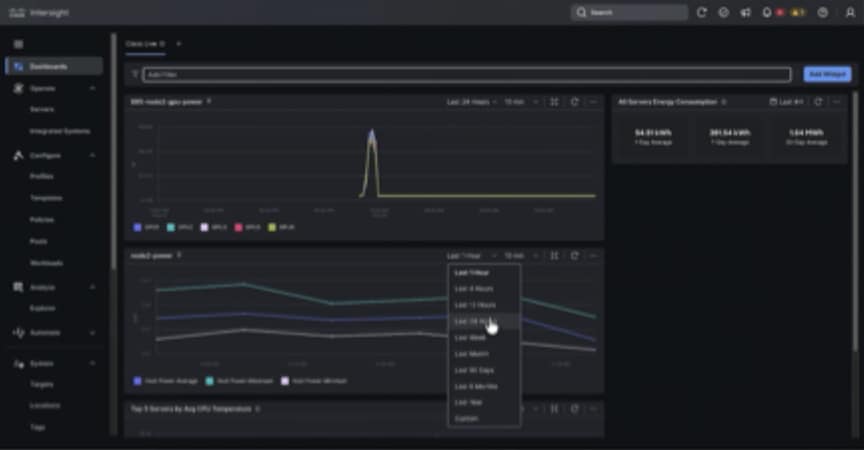864x450 pixels.
Task: Click the filter funnel icon
Action: pyautogui.click(x=135, y=74)
